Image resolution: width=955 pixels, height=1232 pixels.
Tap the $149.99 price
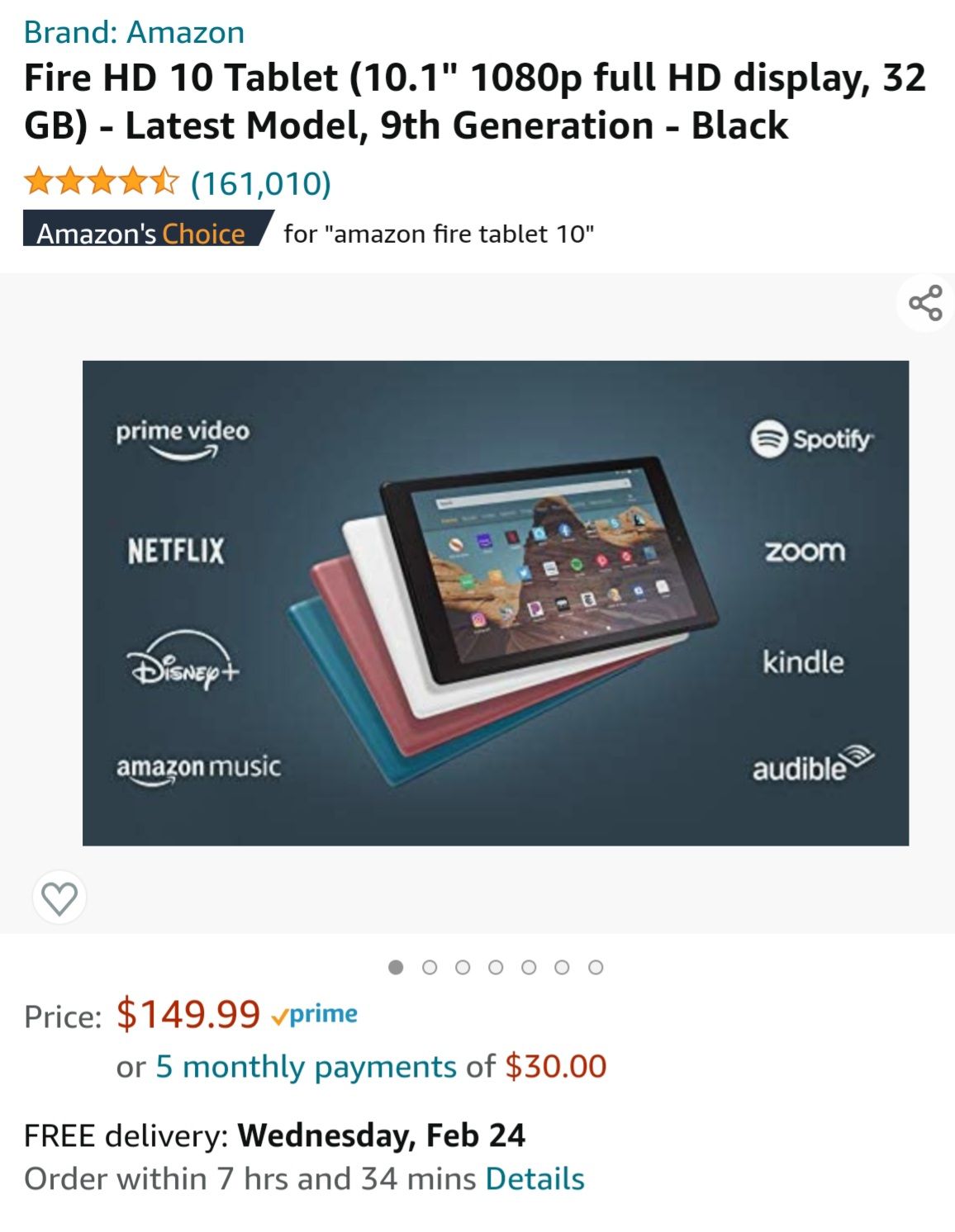coord(188,1014)
